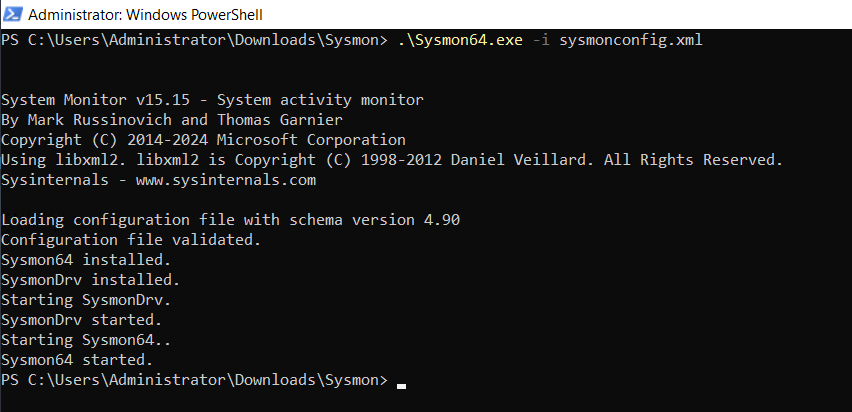Click the Sysmon64 installed line

coord(86,260)
